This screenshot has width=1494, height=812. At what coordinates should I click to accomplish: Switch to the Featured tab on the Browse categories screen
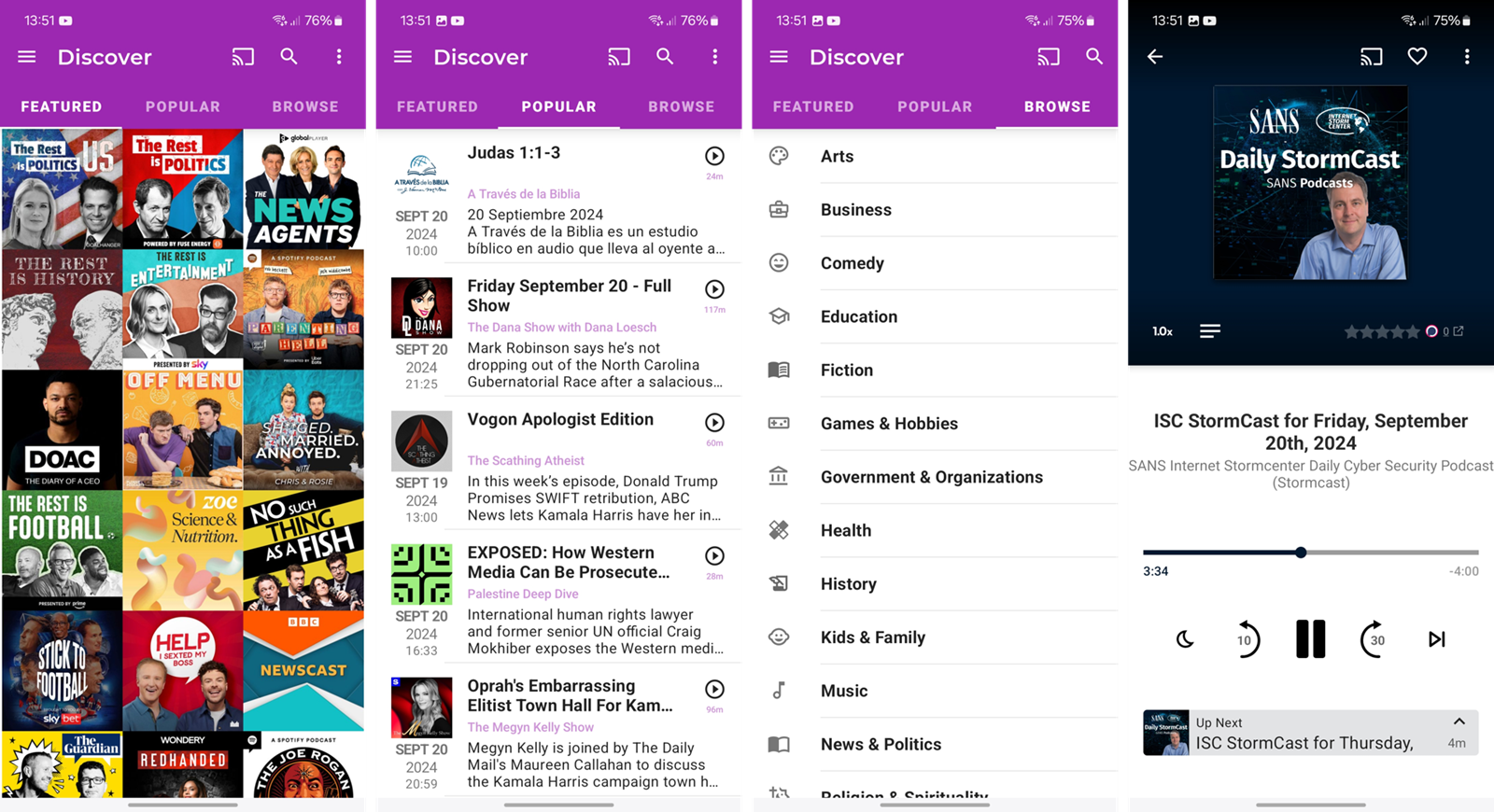click(813, 106)
